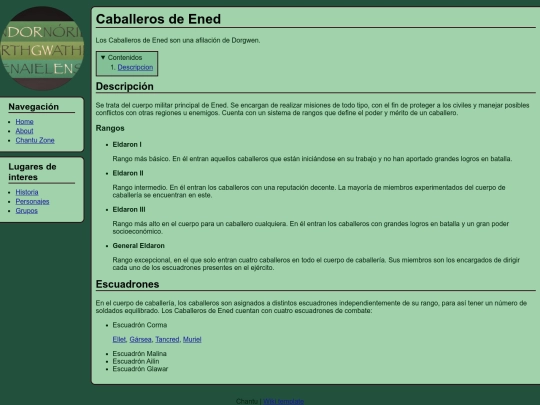This screenshot has width=540, height=405.
Task: Open the Gársea character link
Action: (x=141, y=339)
